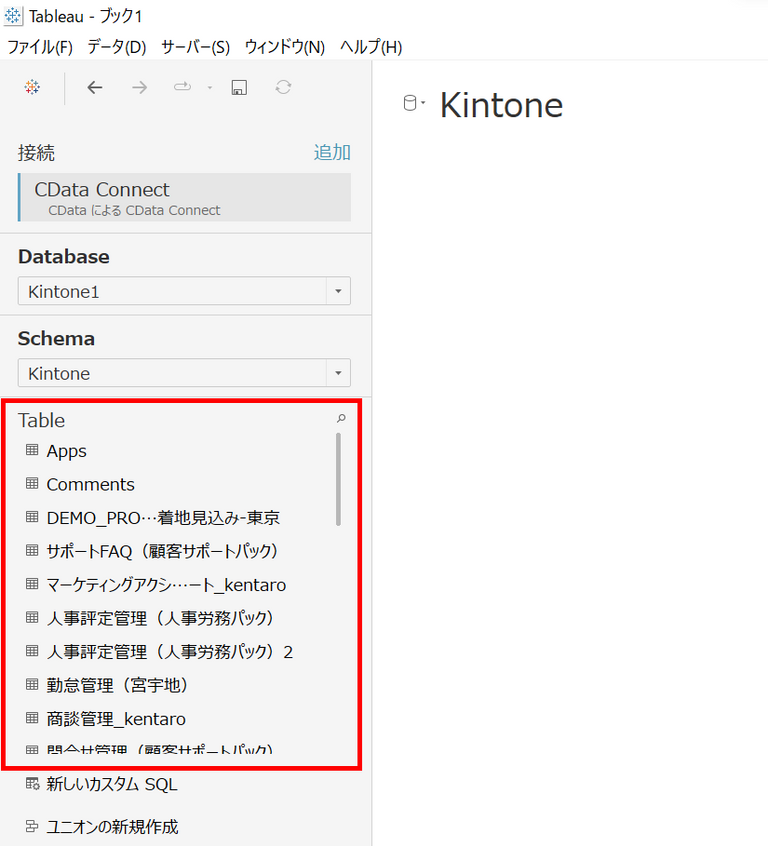This screenshot has height=846, width=768.
Task: Open the ファイル(F) menu
Action: coord(39,47)
